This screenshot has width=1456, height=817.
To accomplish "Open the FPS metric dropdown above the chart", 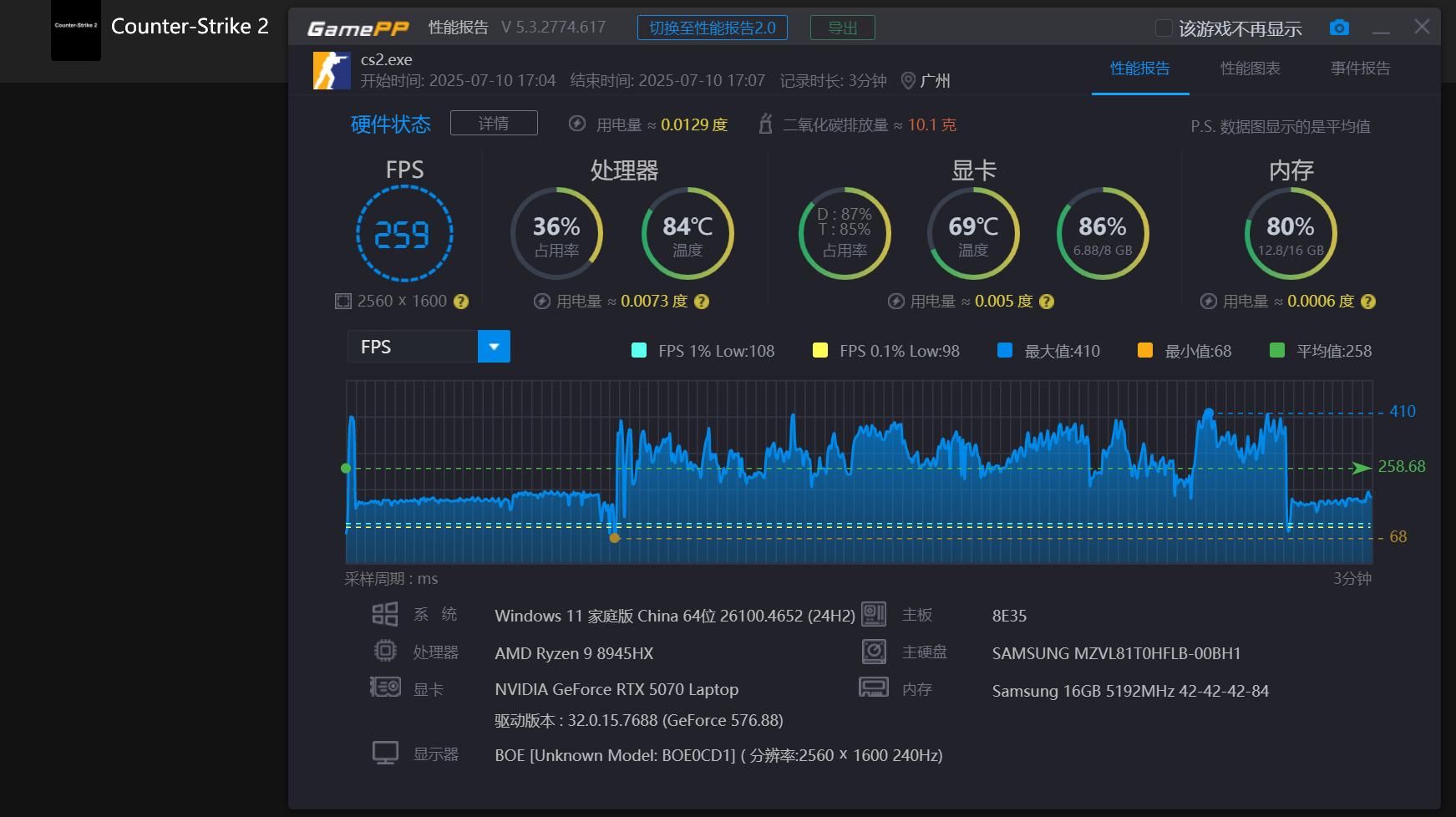I will [x=494, y=346].
